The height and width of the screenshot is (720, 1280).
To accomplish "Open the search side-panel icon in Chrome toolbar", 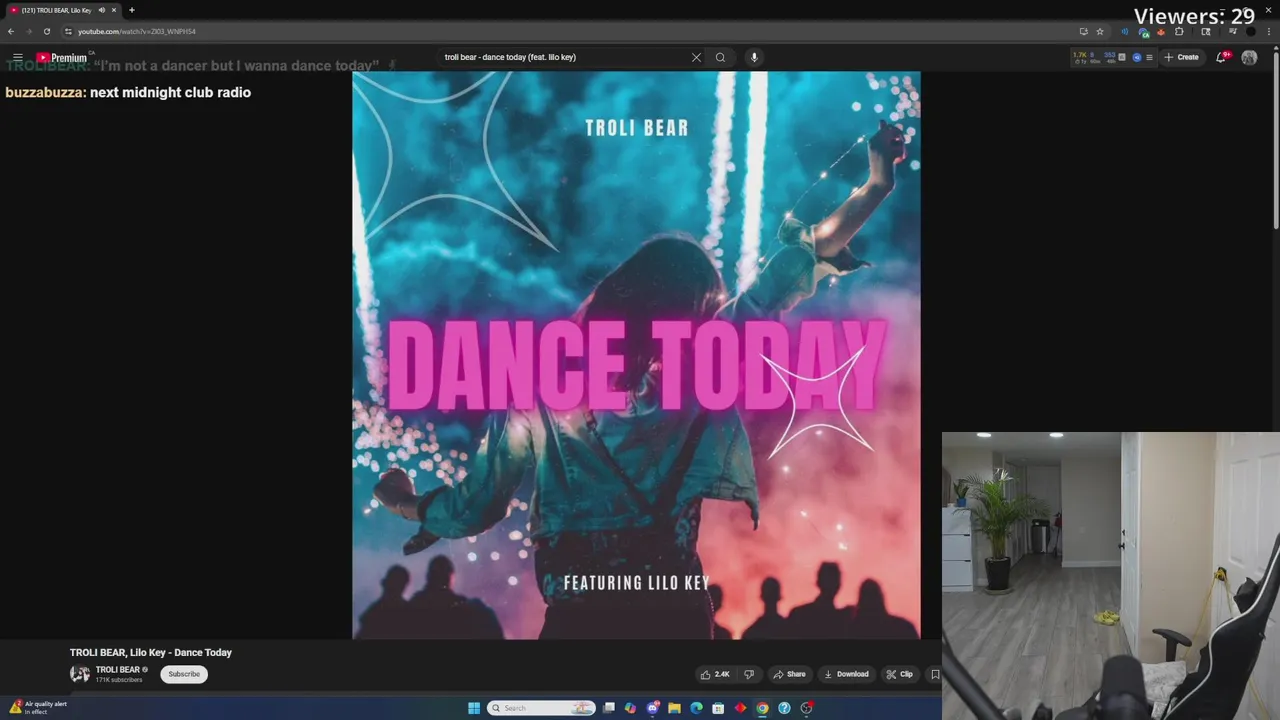I will click(1205, 31).
